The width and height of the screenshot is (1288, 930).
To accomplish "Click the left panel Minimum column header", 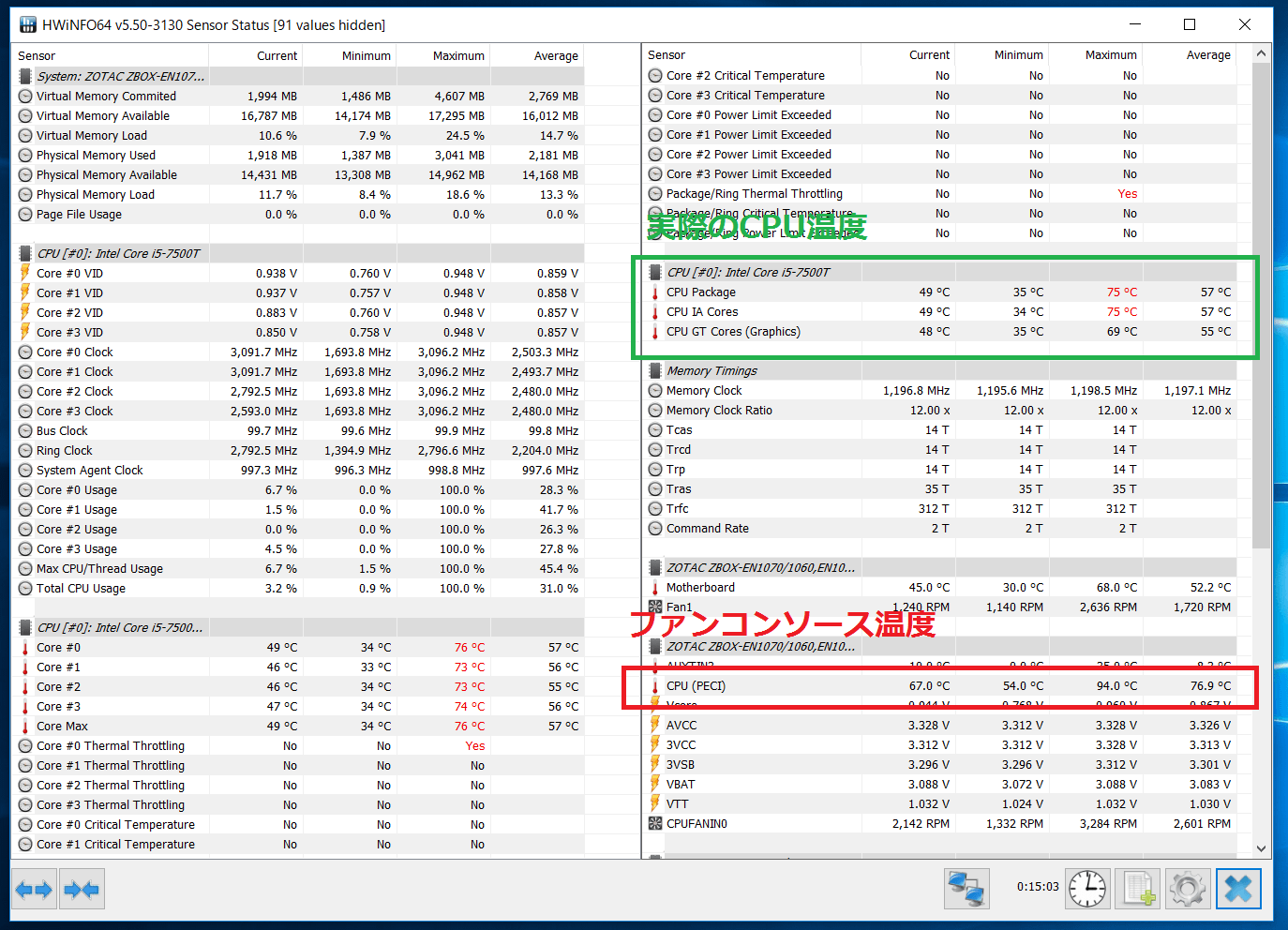I will pyautogui.click(x=349, y=55).
